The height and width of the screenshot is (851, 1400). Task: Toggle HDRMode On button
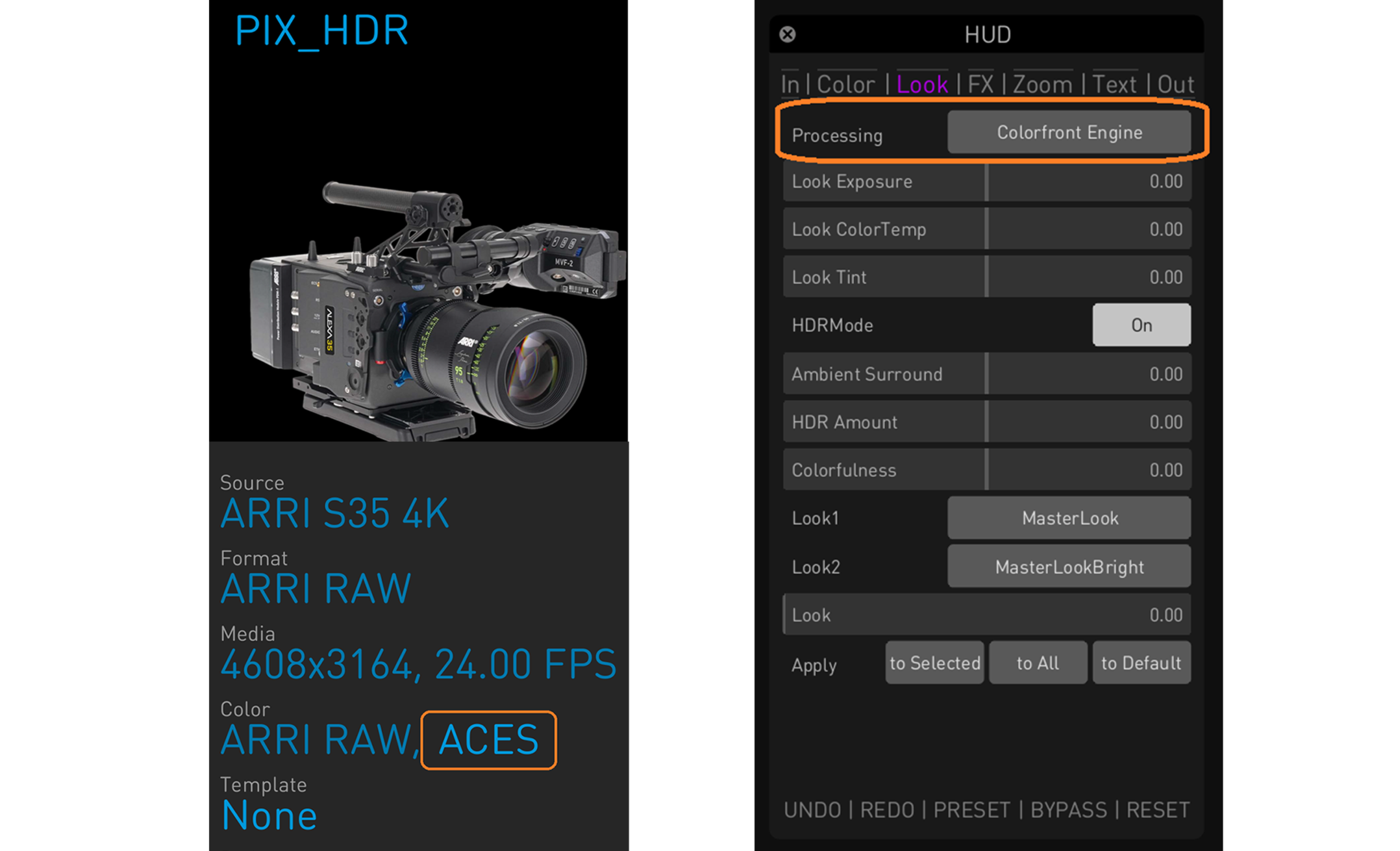coord(1141,325)
